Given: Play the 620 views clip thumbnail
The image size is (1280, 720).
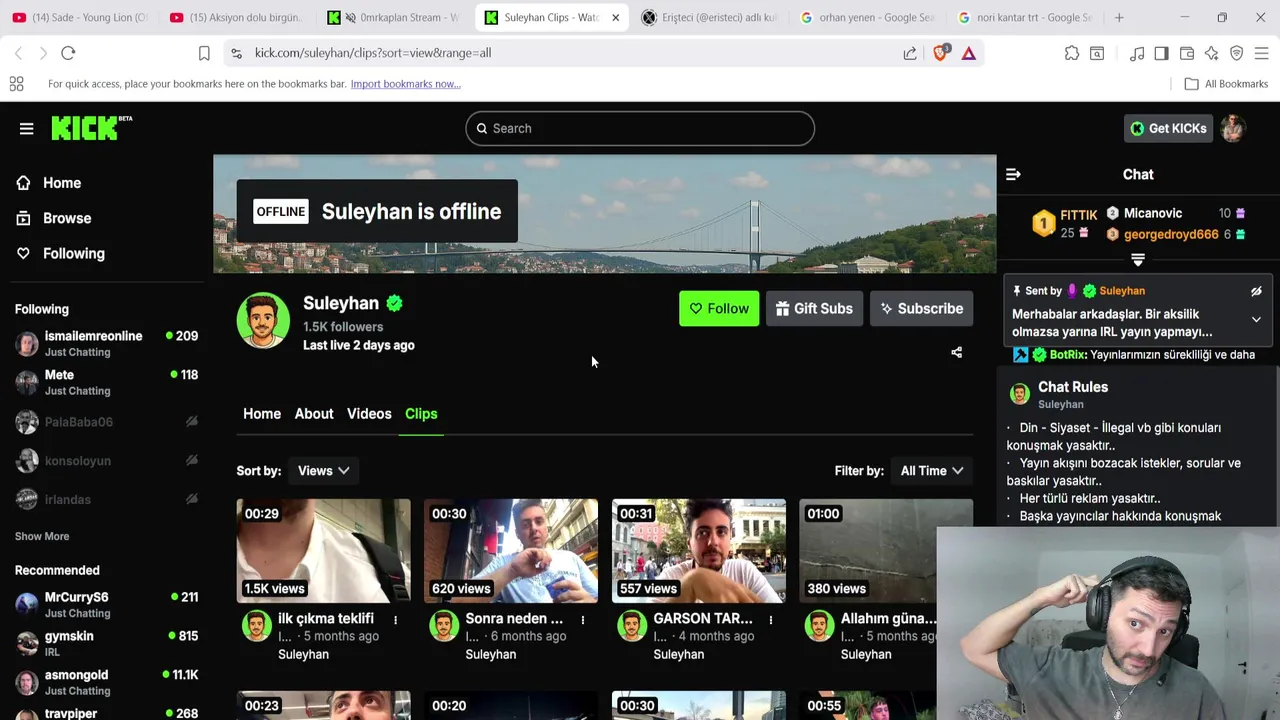Looking at the screenshot, I should [x=511, y=551].
